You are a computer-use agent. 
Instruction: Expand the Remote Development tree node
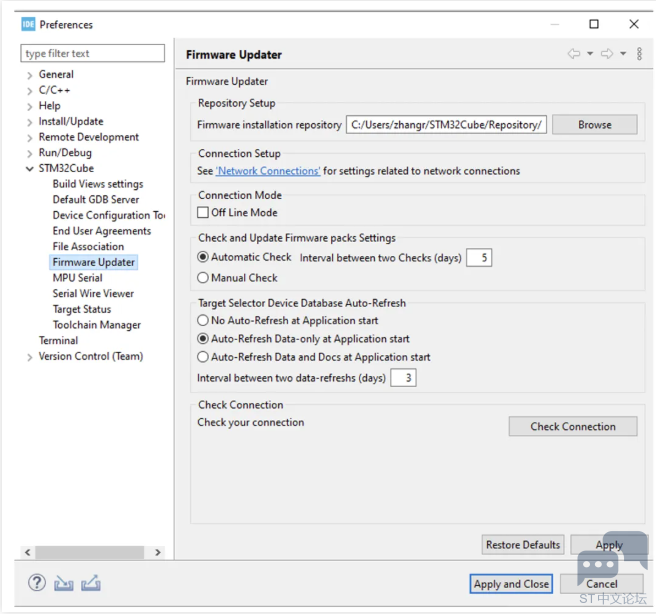click(x=29, y=138)
